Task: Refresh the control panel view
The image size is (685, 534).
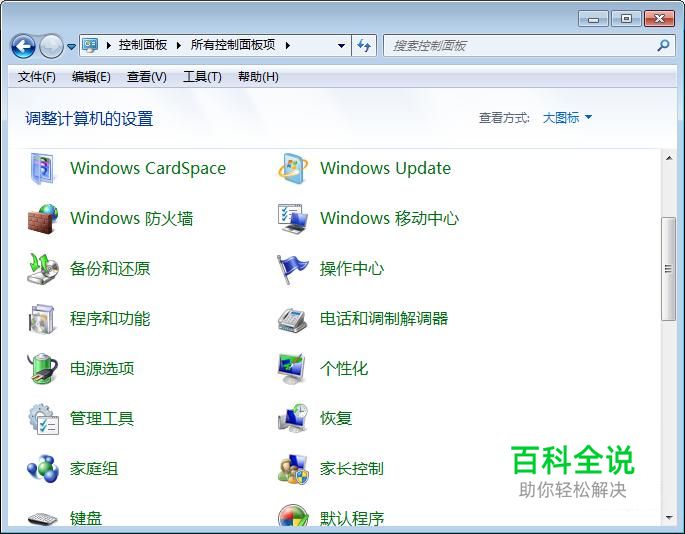Action: (x=363, y=45)
